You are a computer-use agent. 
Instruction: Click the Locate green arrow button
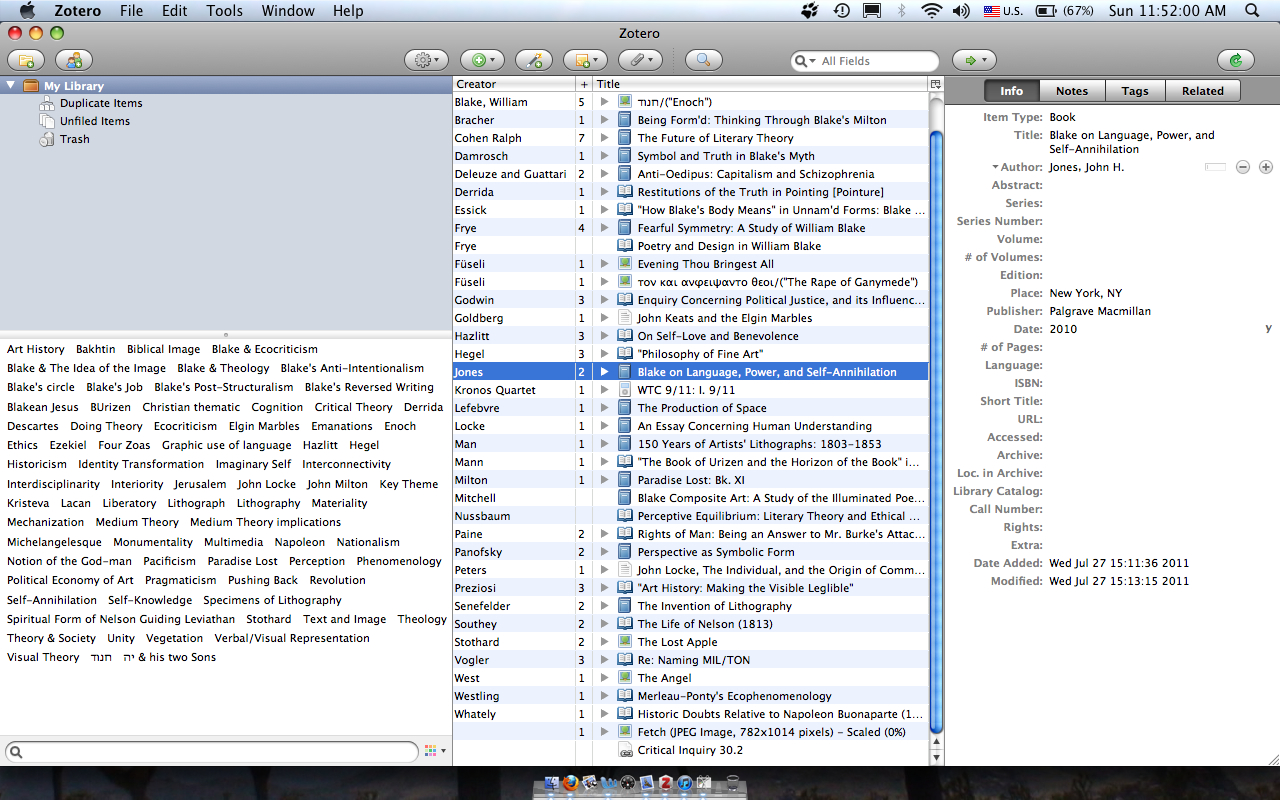[974, 61]
